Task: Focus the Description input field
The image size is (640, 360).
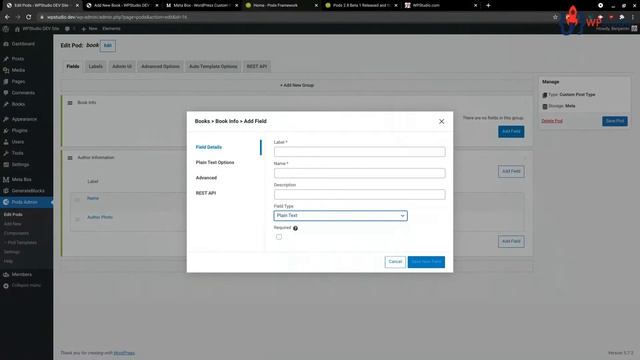Action: click(x=360, y=194)
